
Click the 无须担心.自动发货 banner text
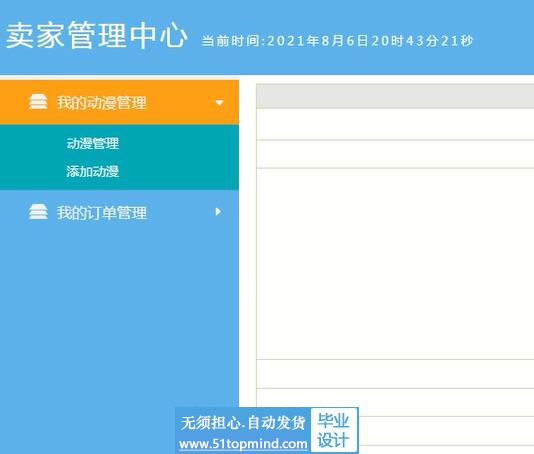pos(243,423)
